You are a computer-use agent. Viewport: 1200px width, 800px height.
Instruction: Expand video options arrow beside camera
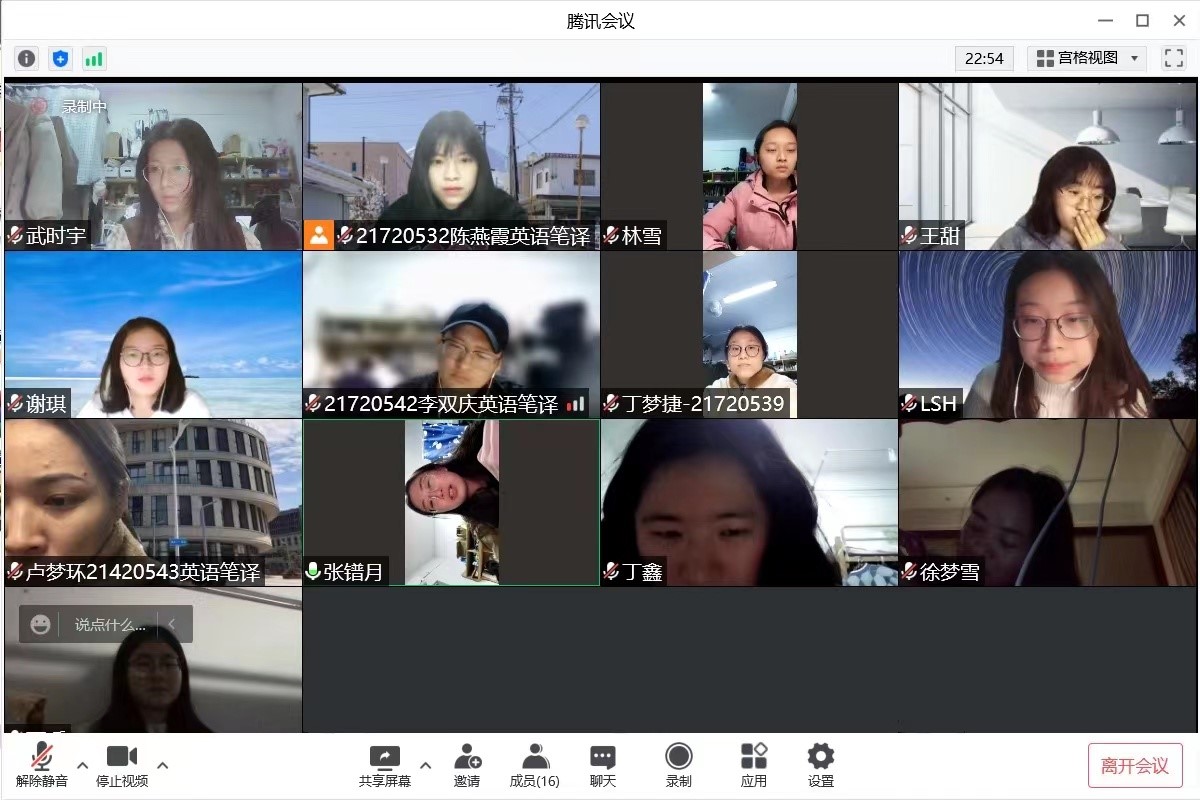163,766
